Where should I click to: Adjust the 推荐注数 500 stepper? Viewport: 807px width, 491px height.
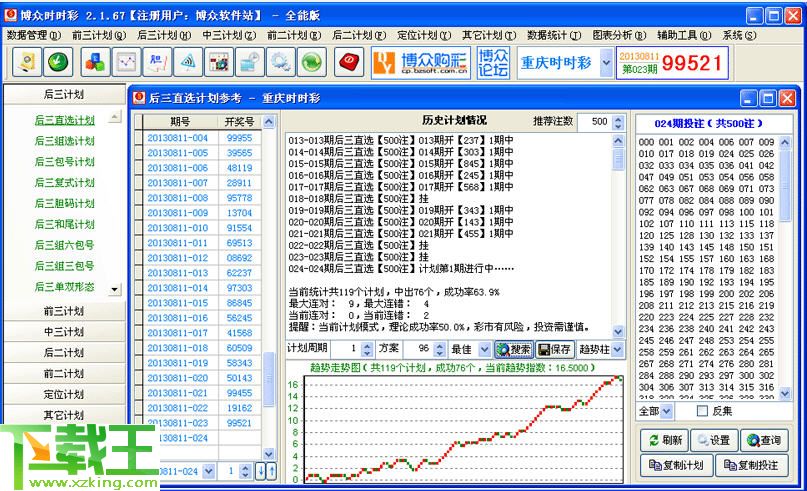click(x=619, y=122)
